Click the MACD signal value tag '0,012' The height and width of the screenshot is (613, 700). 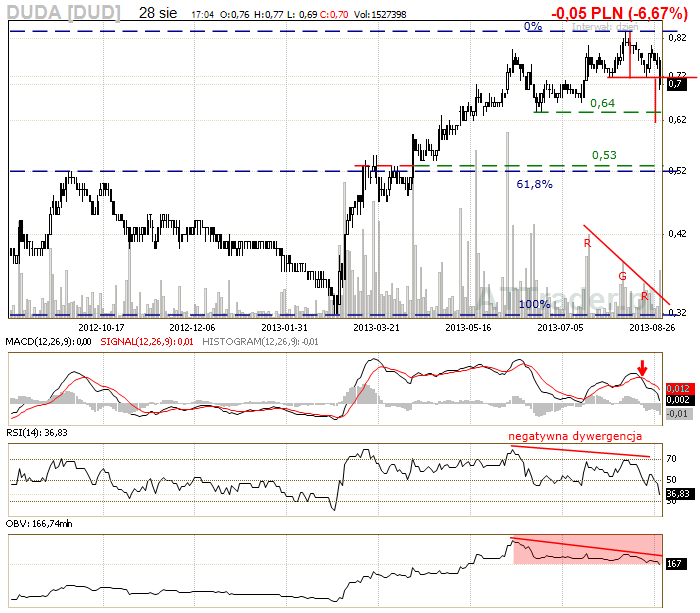click(x=678, y=388)
